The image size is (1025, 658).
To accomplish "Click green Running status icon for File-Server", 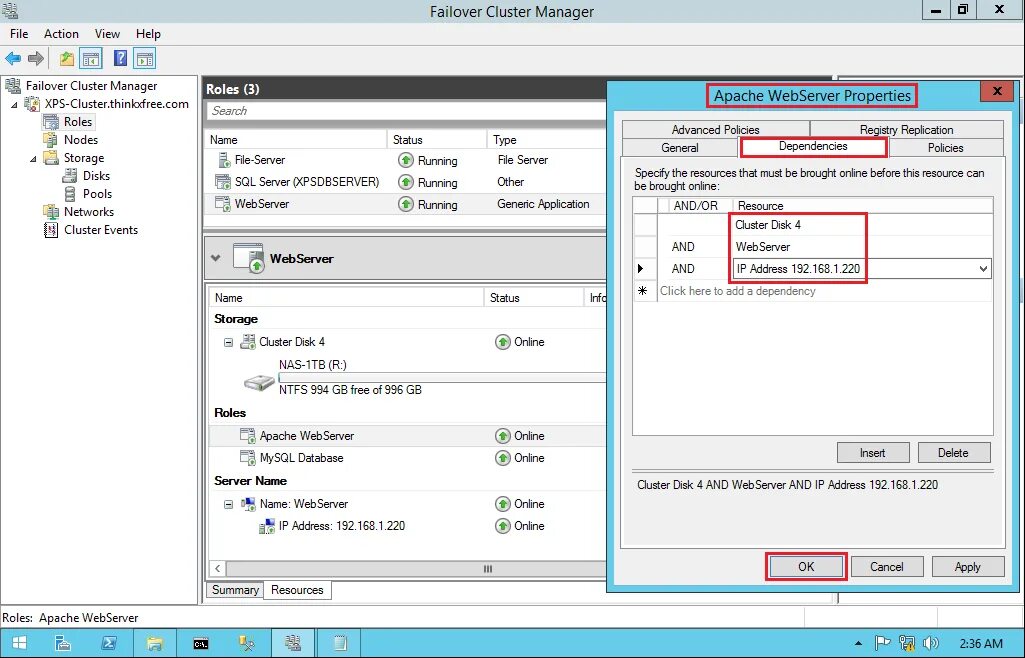I will click(406, 160).
